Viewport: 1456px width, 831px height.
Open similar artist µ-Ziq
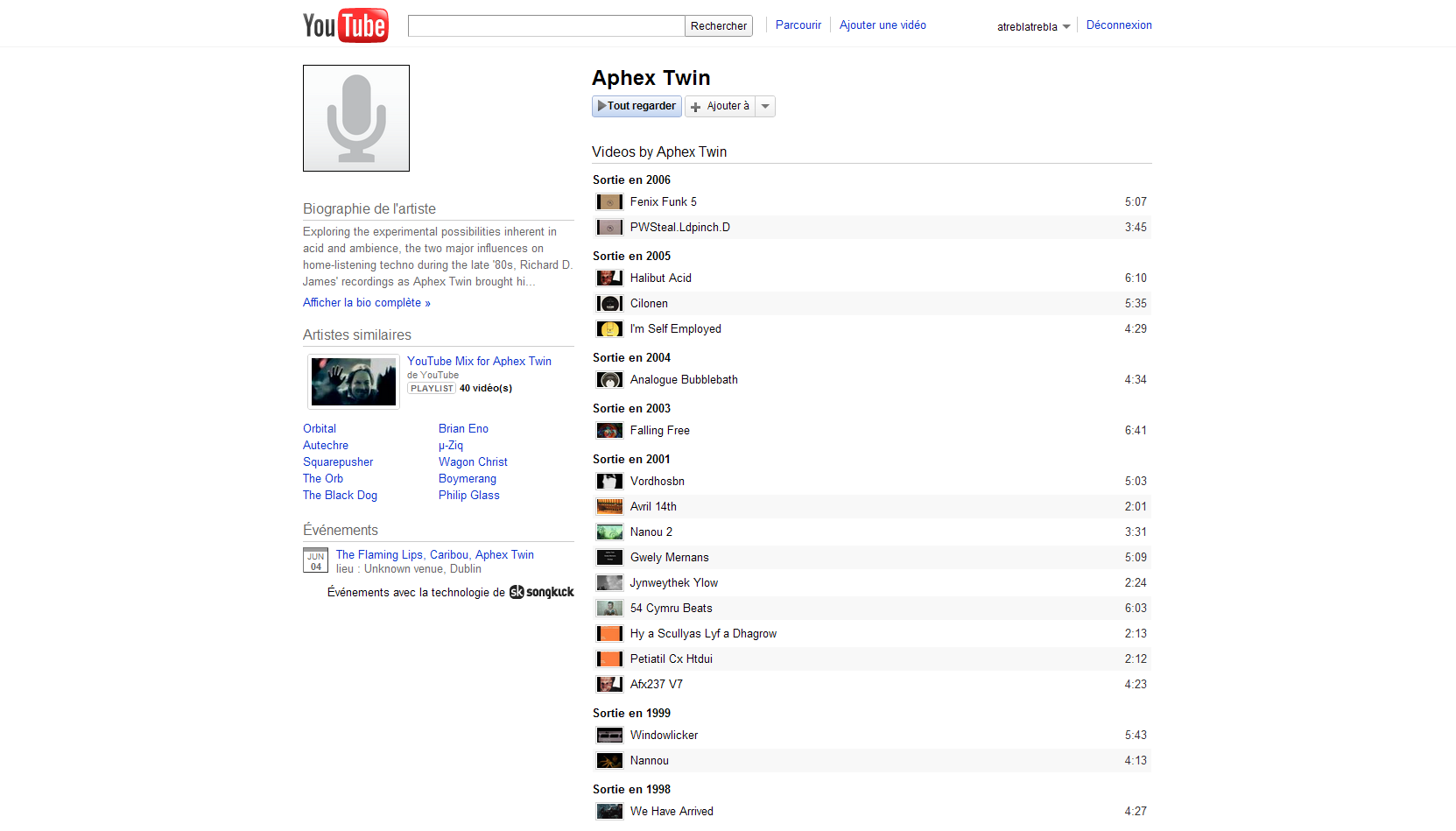451,446
